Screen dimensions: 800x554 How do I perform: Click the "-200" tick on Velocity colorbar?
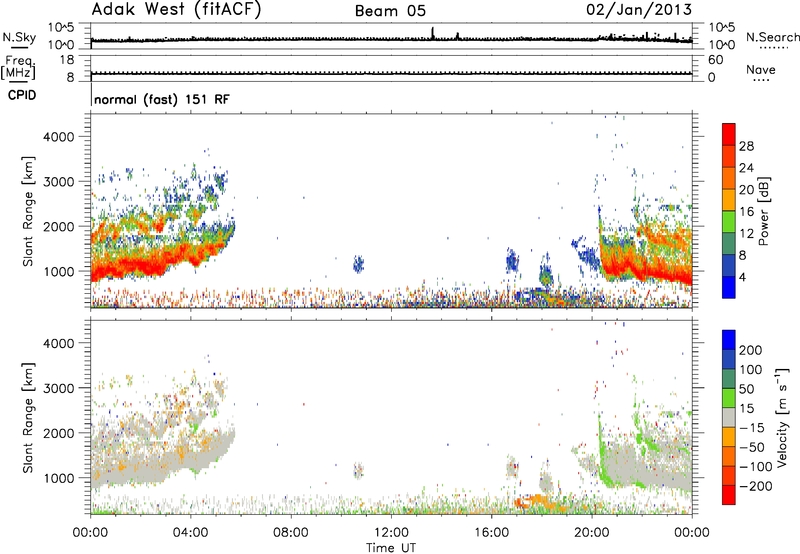pyautogui.click(x=755, y=486)
